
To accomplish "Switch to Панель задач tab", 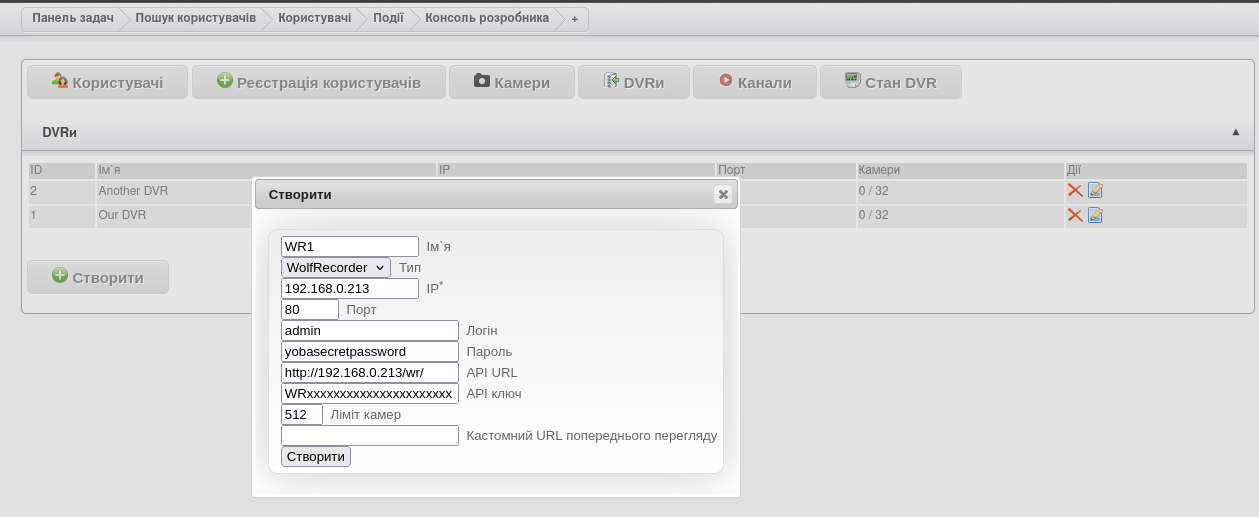I will pyautogui.click(x=72, y=19).
